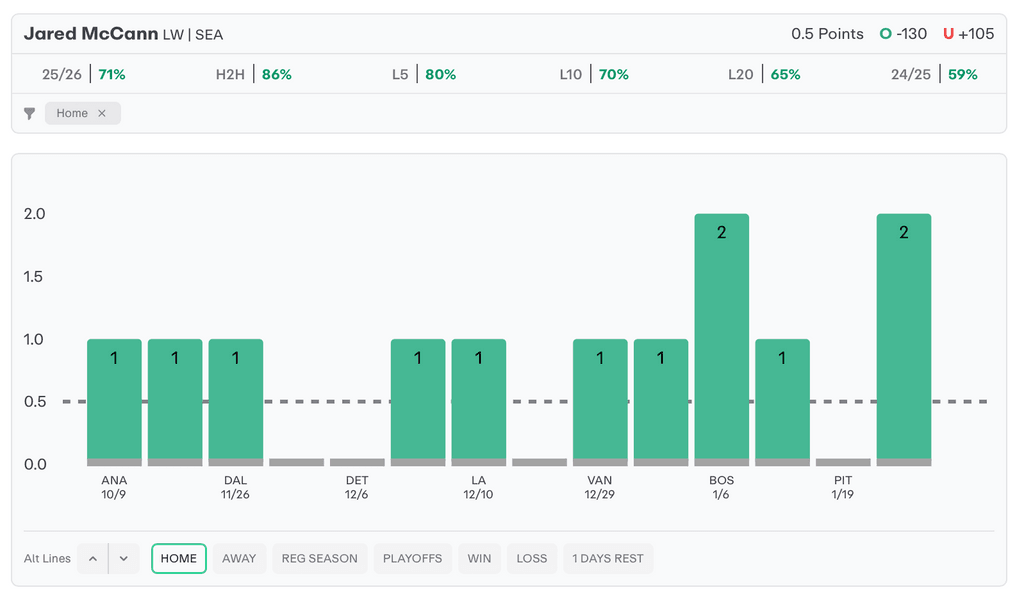The height and width of the screenshot is (602, 1024).
Task: Click the Jared McCann player name
Action: tap(90, 34)
